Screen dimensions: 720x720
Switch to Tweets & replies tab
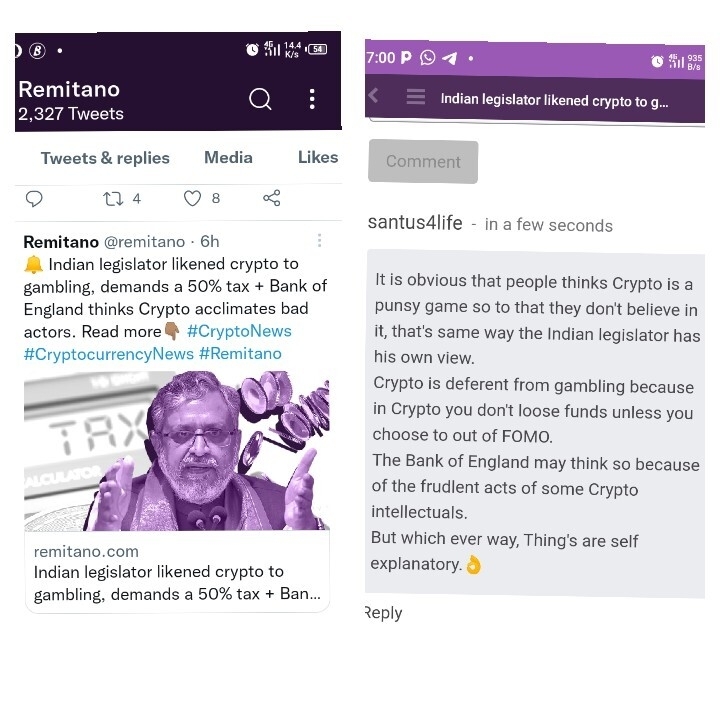click(105, 158)
